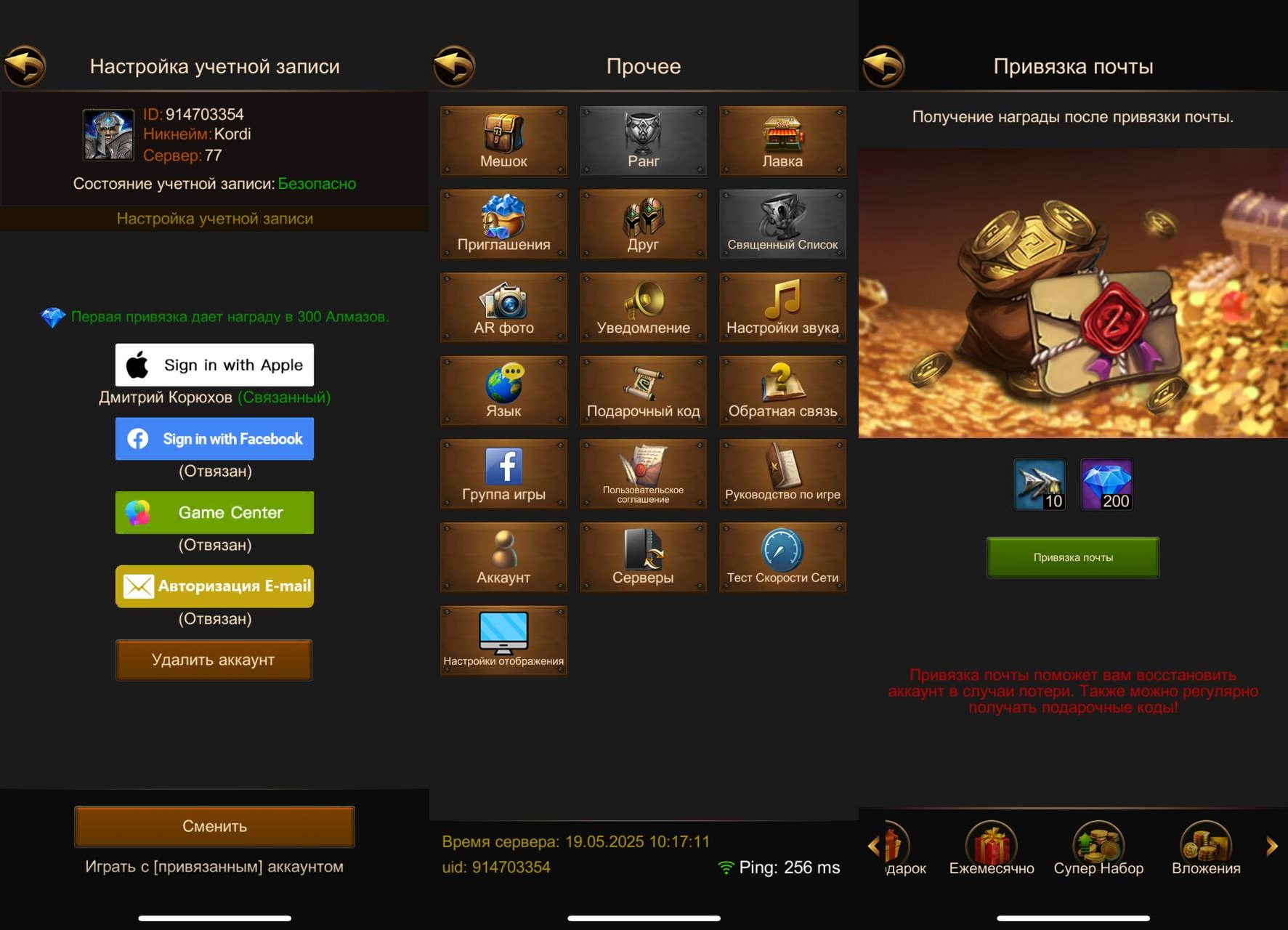The height and width of the screenshot is (930, 1288).
Task: Open the Лавка shop icon
Action: (782, 141)
